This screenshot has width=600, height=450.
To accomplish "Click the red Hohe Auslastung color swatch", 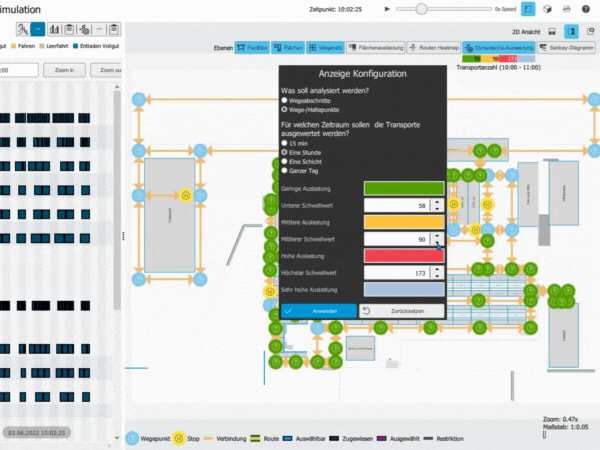I will [404, 255].
